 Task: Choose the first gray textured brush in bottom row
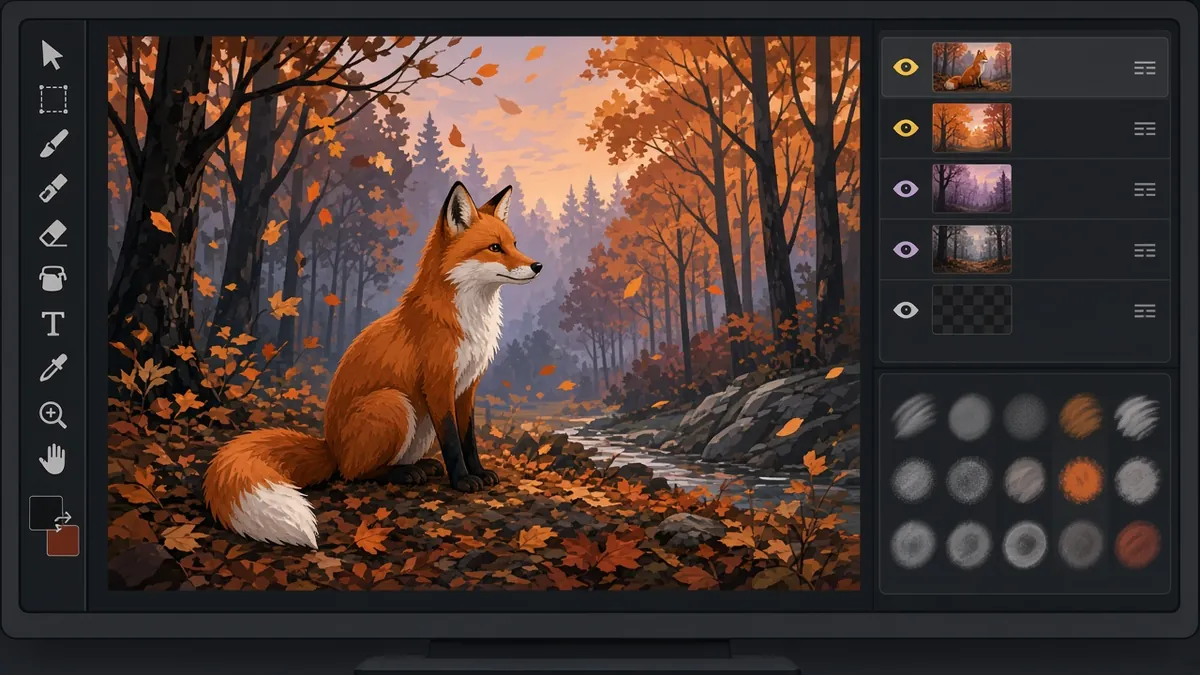913,545
